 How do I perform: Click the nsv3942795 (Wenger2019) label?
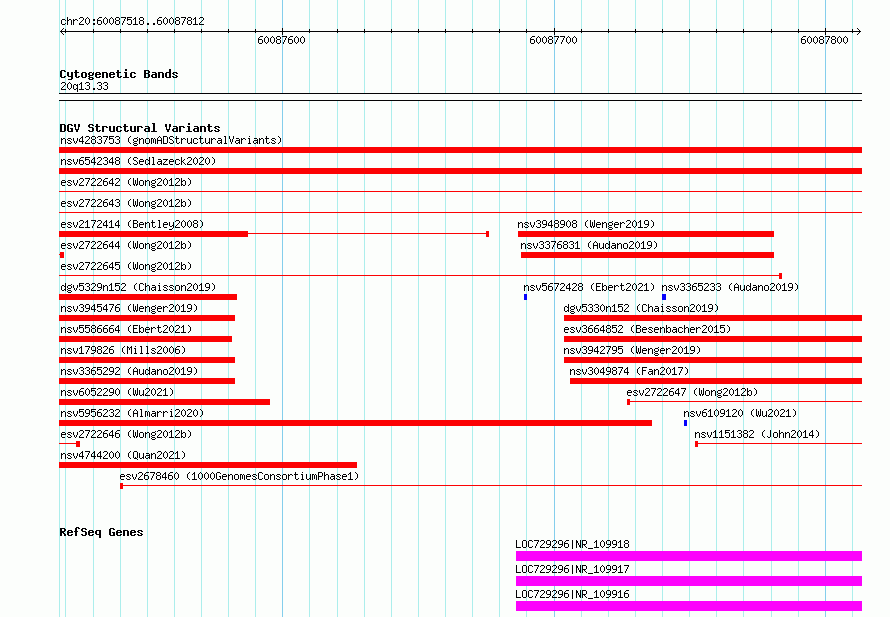(x=632, y=350)
